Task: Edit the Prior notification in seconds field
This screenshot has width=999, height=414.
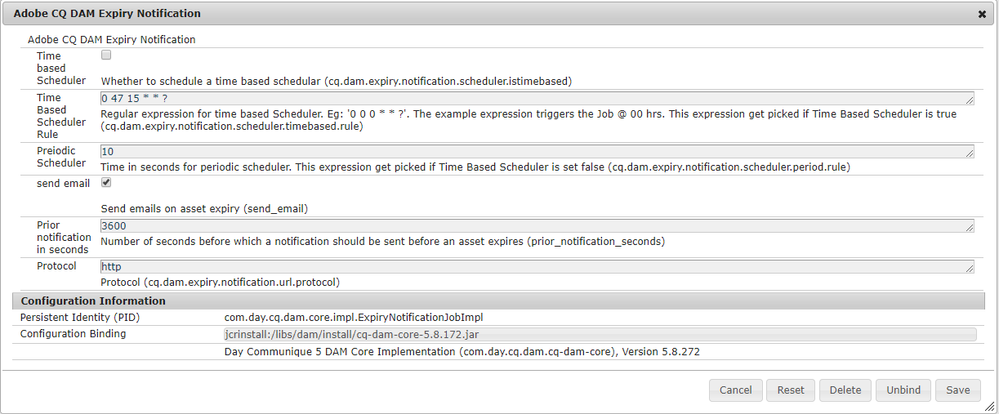Action: [537, 226]
